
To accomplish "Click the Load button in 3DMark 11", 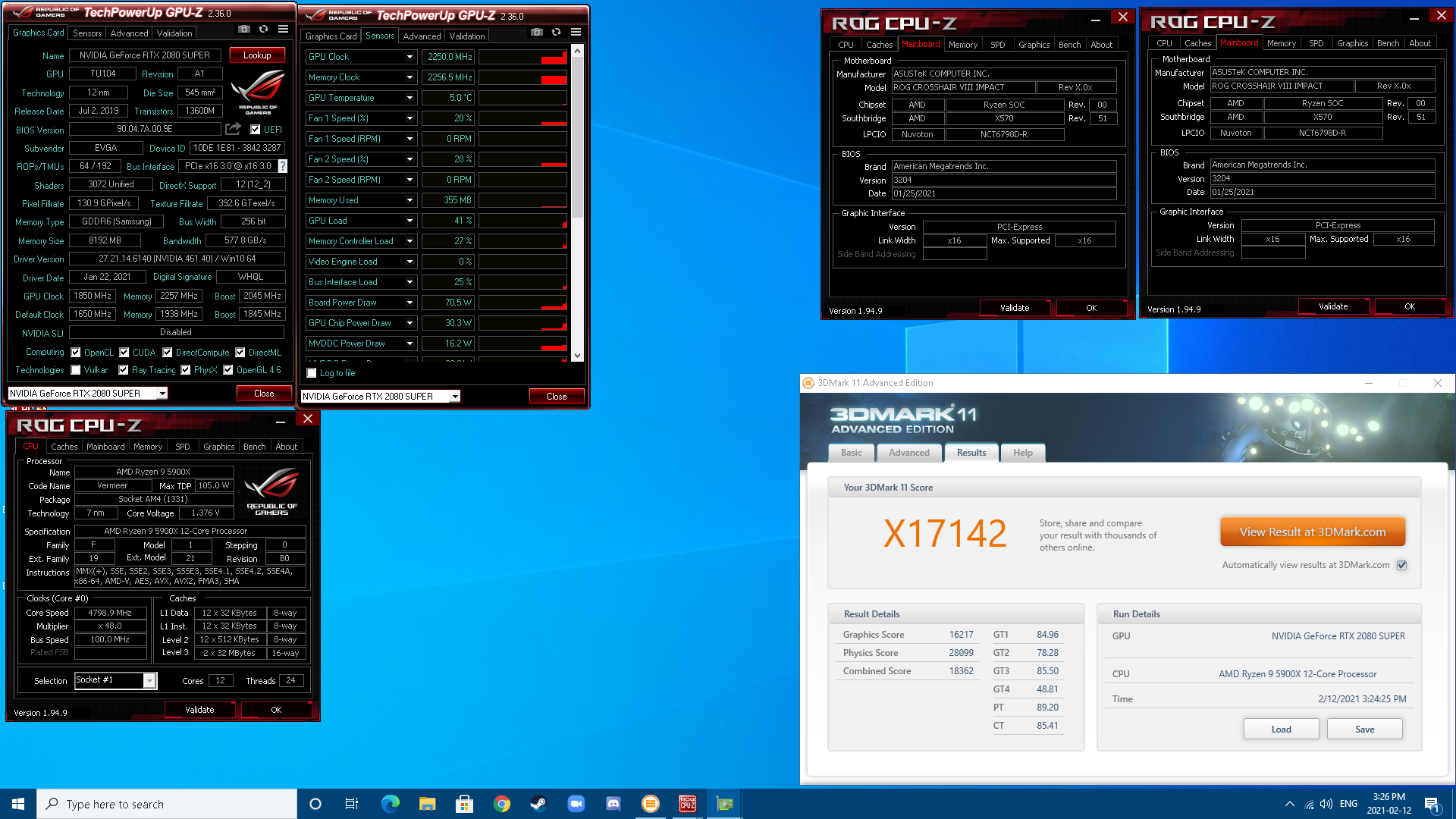I will (x=1281, y=730).
